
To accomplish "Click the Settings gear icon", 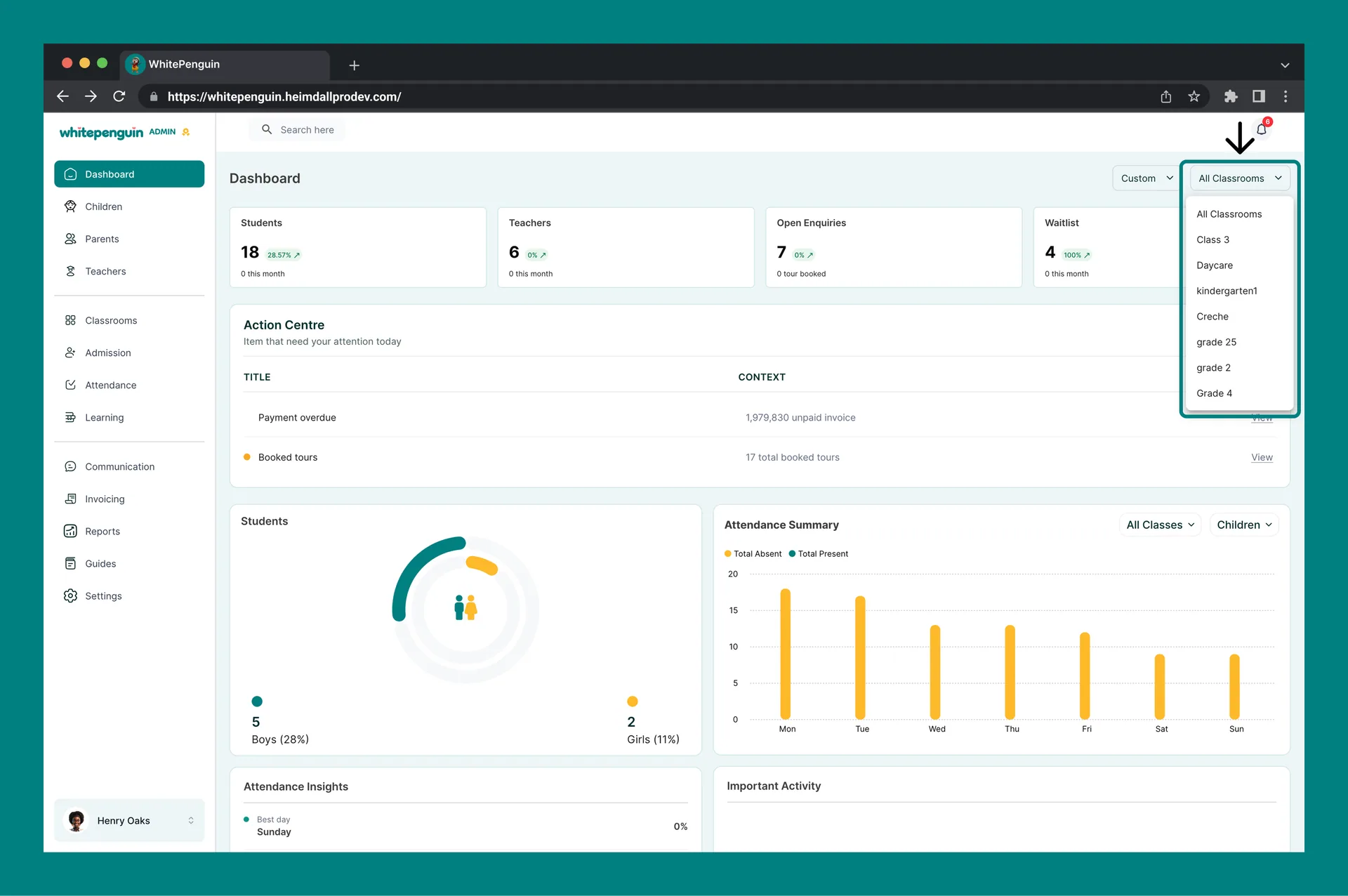I will click(70, 595).
